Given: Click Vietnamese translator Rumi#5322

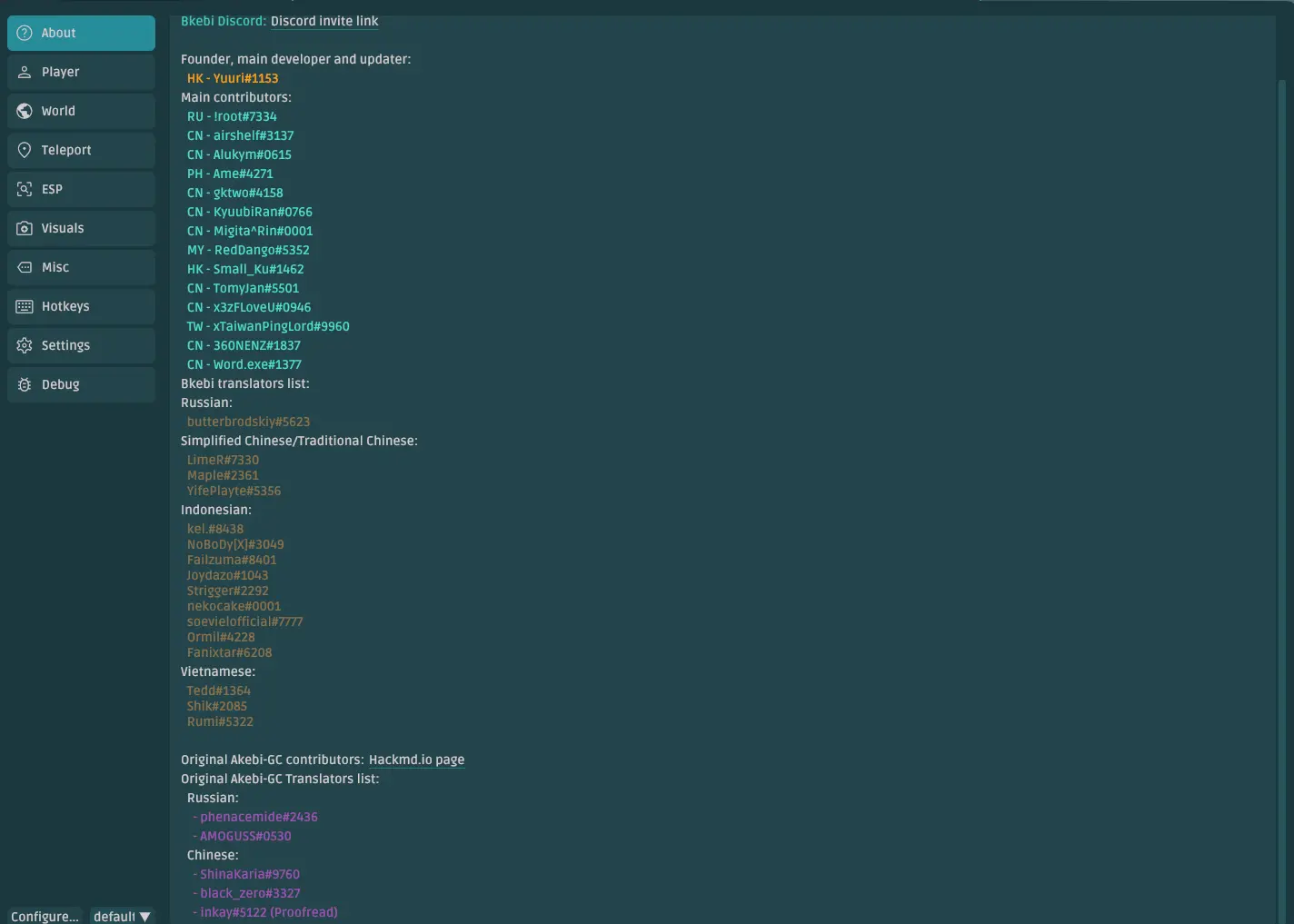Looking at the screenshot, I should (220, 721).
